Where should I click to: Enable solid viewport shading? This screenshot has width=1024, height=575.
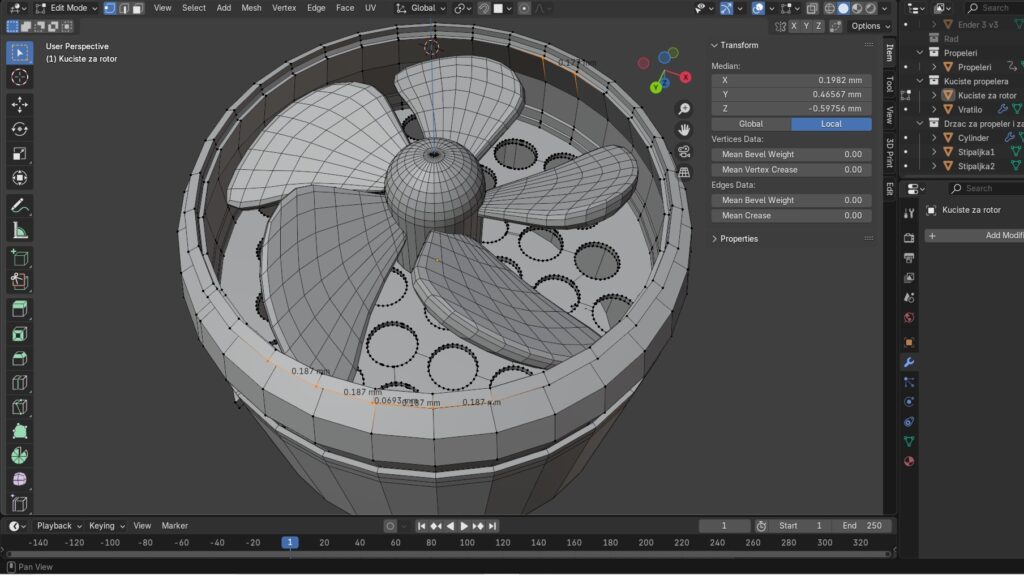point(843,8)
